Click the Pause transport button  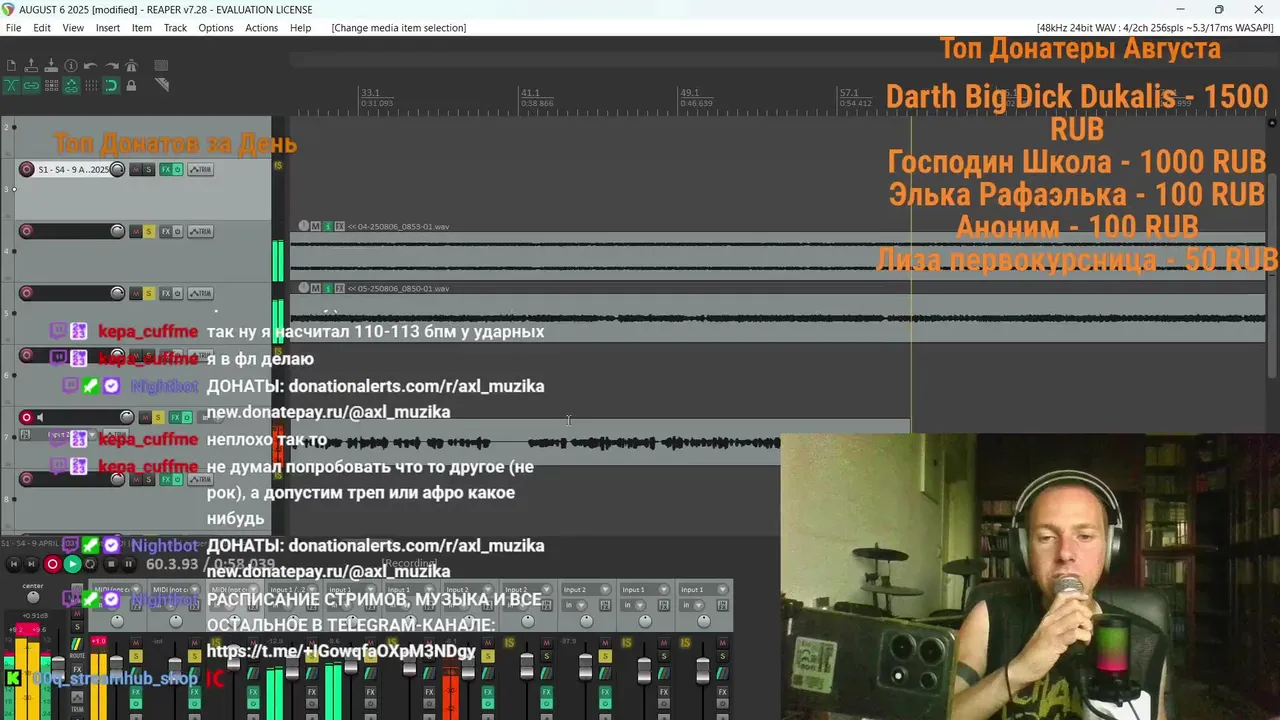pos(129,564)
